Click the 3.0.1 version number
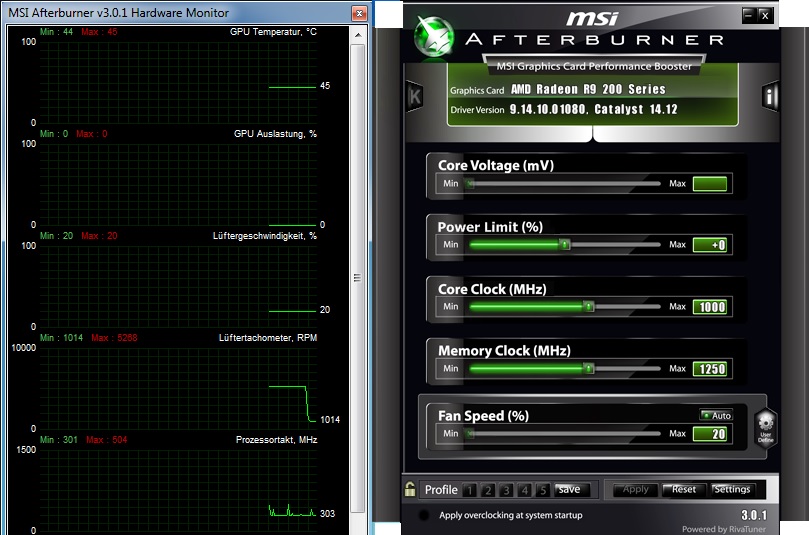 click(x=754, y=515)
